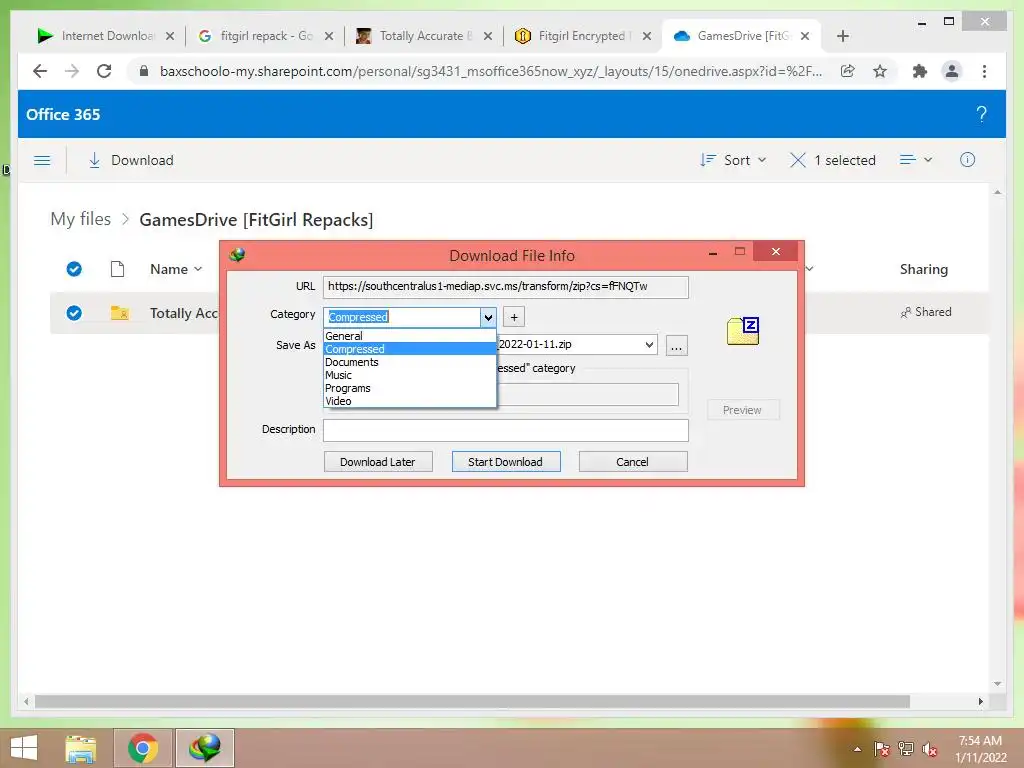This screenshot has height=768, width=1024.
Task: Select Documents in the category list
Action: (x=409, y=362)
